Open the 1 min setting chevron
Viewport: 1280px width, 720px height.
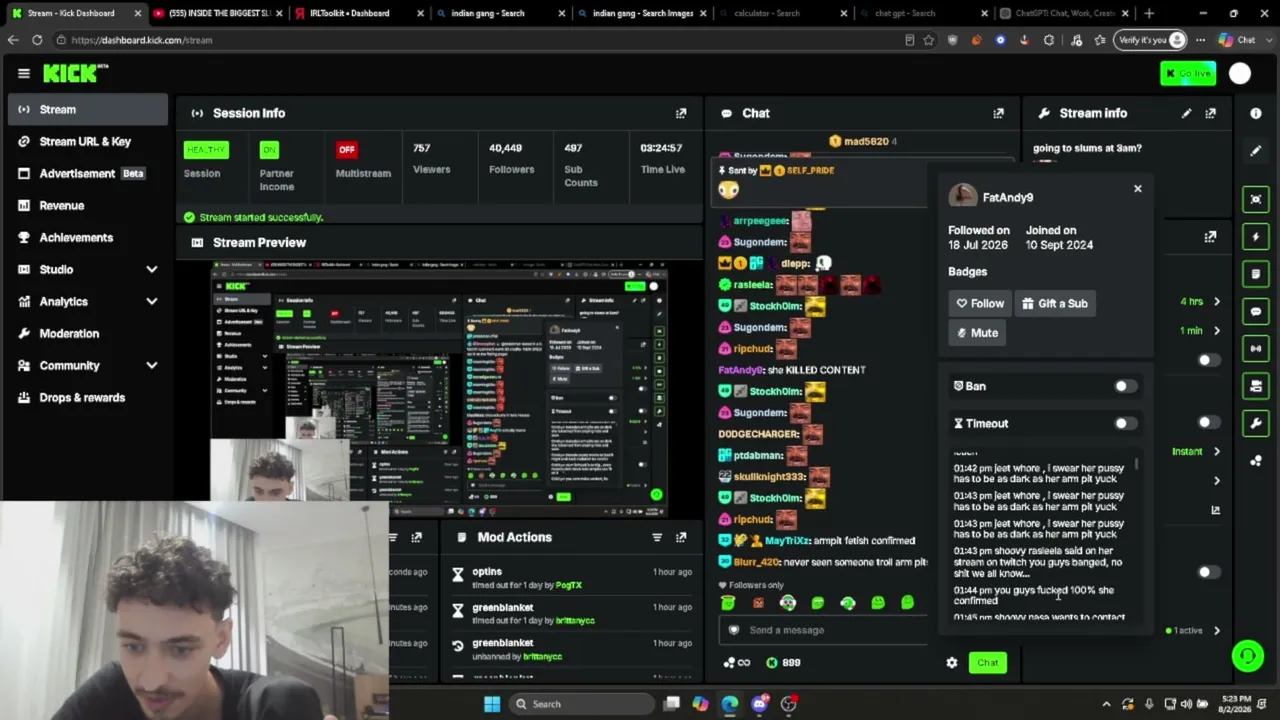[1216, 330]
